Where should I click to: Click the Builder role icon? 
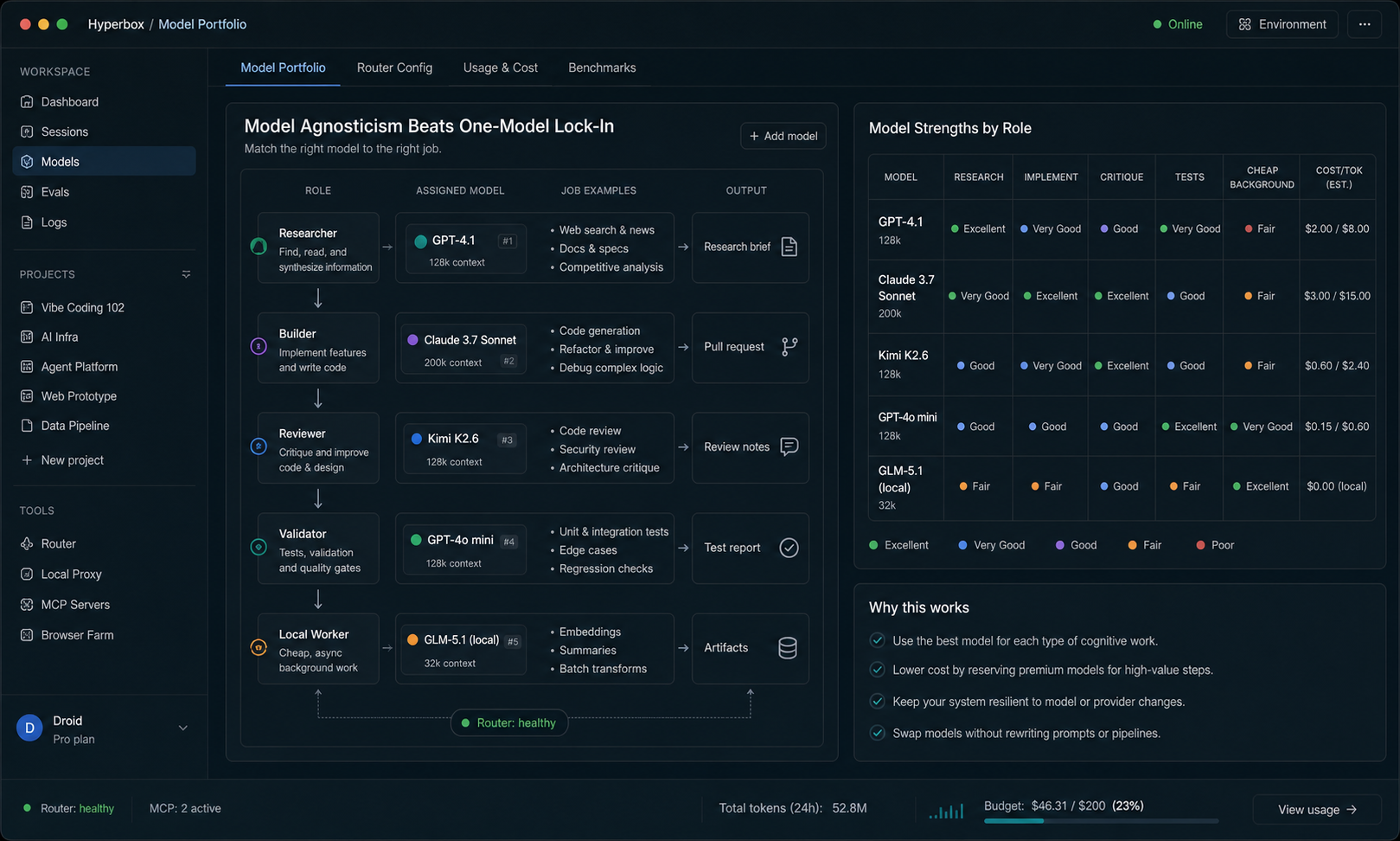click(x=259, y=347)
